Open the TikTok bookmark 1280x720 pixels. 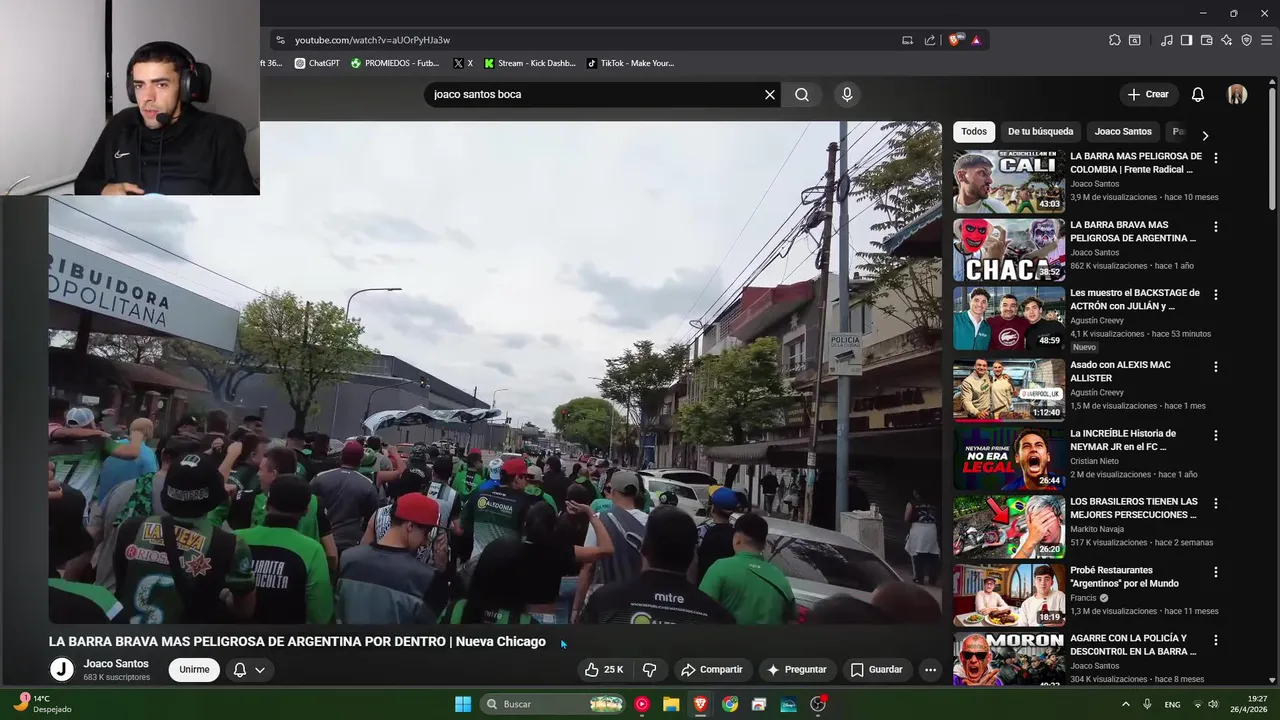(630, 63)
